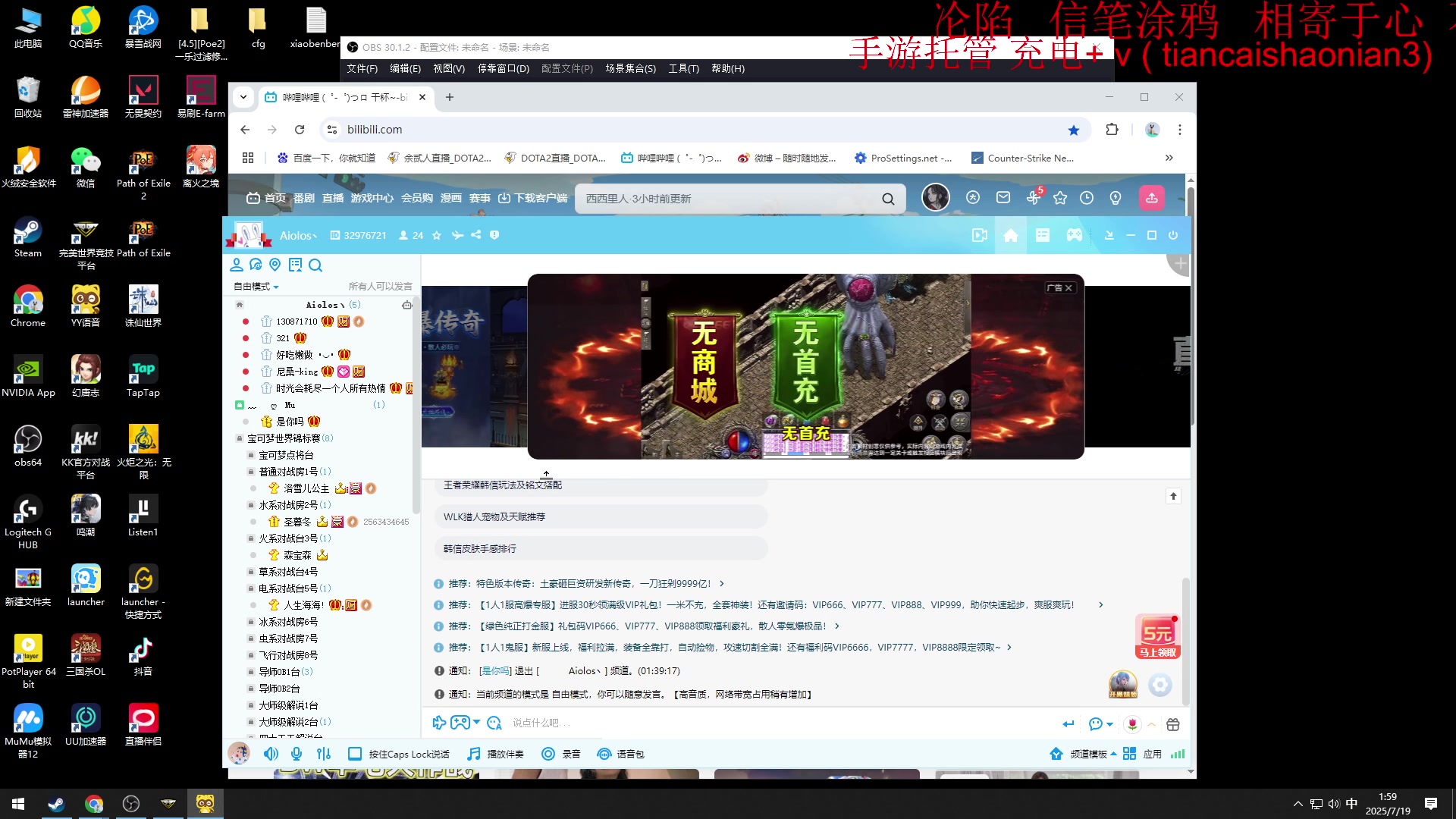Open the OBS 工具(T) menu
The height and width of the screenshot is (819, 1456).
pyautogui.click(x=683, y=68)
